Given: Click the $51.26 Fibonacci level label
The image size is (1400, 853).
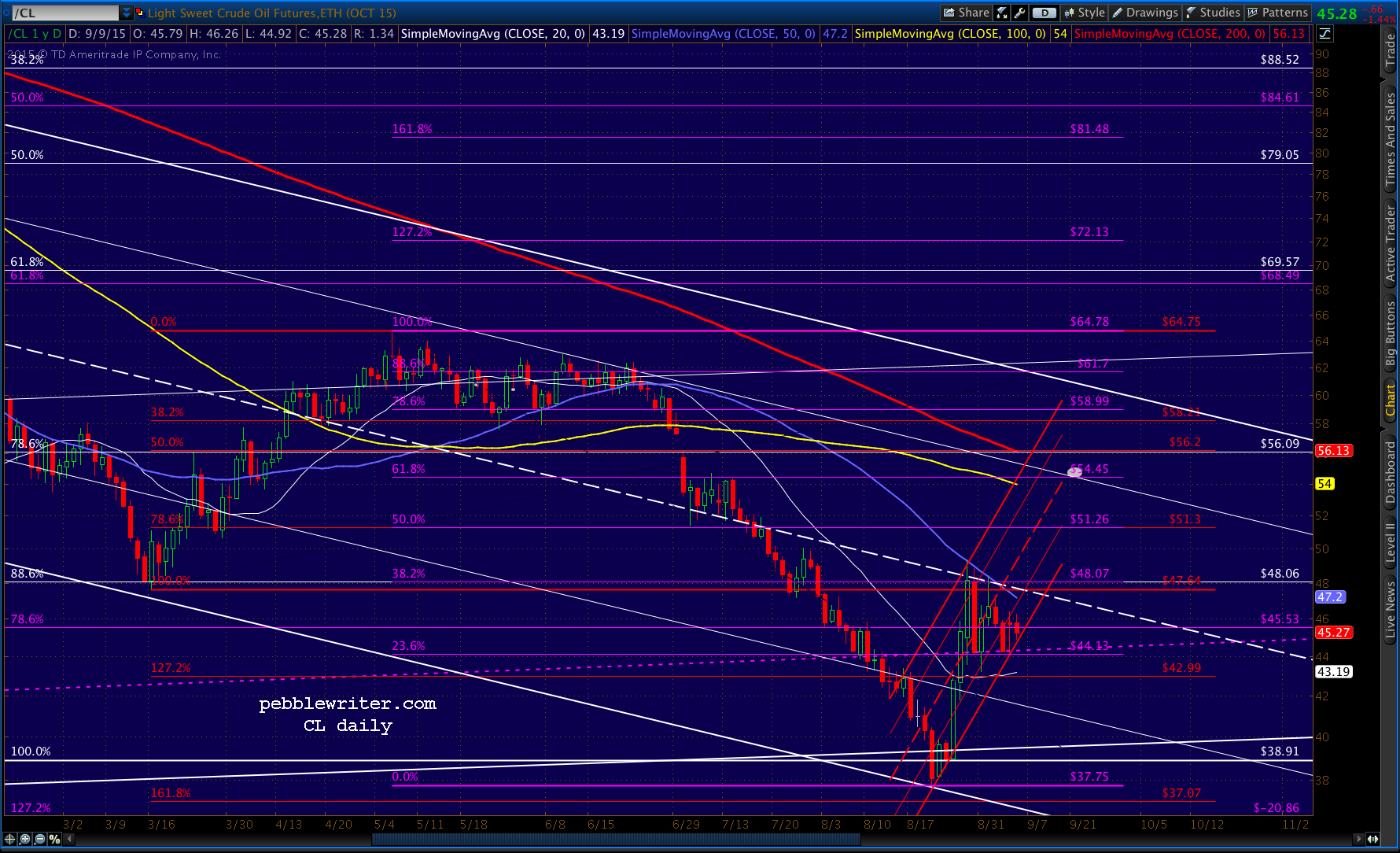Looking at the screenshot, I should (x=1089, y=519).
